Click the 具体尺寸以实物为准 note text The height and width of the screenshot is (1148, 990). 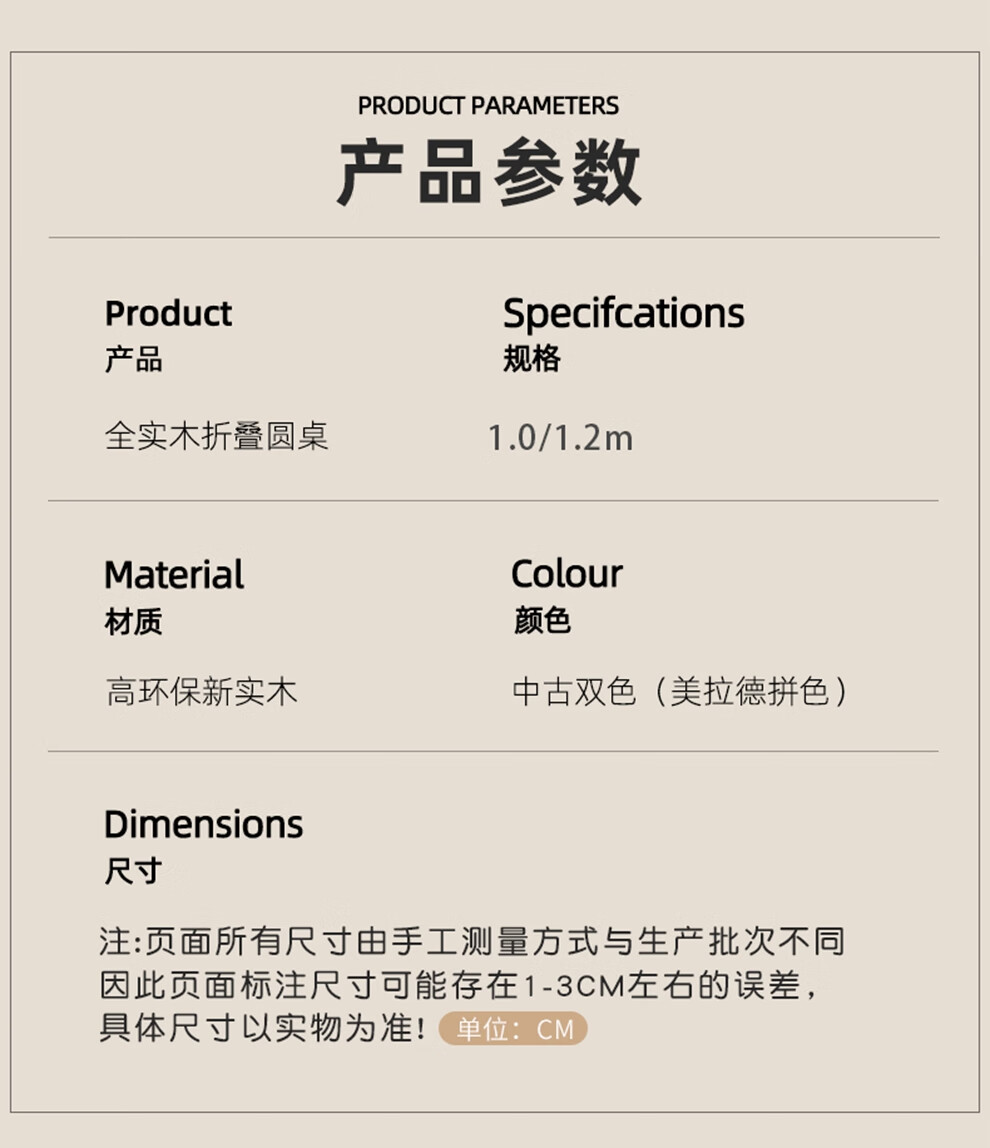[266, 1028]
